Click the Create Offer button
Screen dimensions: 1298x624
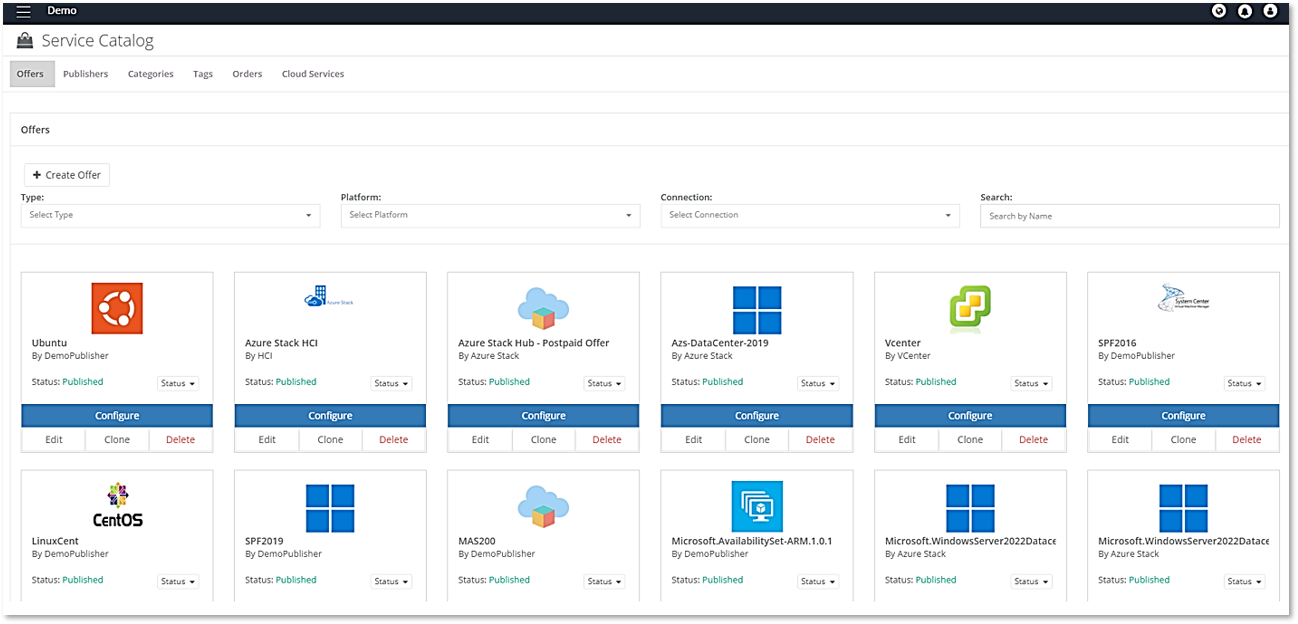(x=67, y=175)
